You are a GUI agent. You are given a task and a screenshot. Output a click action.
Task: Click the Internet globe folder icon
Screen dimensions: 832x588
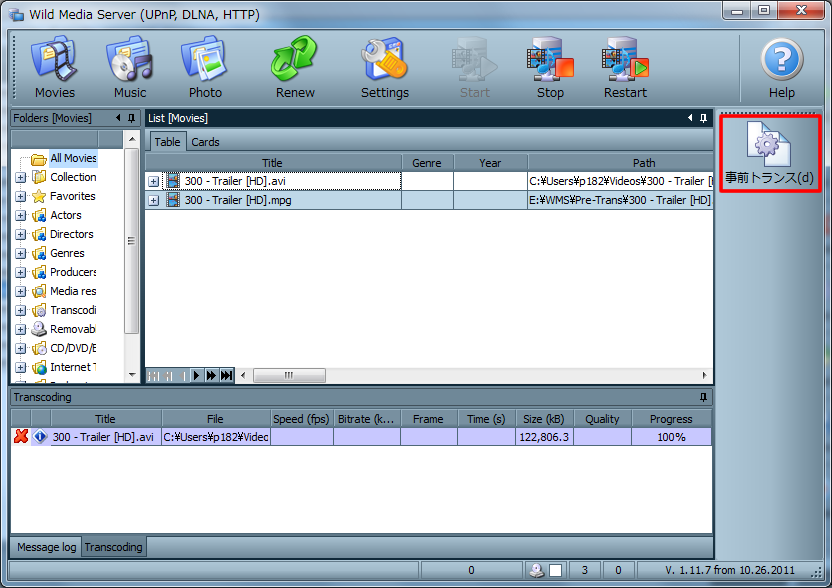pyautogui.click(x=39, y=367)
